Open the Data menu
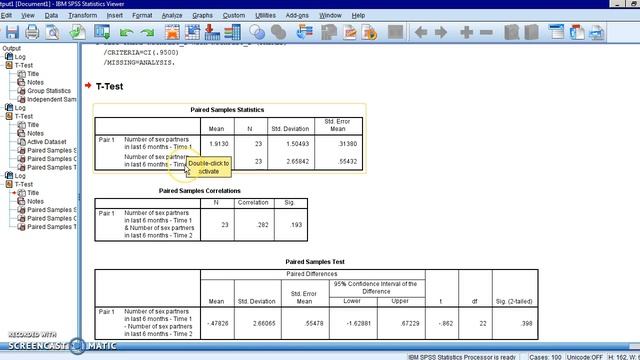 (x=51, y=16)
